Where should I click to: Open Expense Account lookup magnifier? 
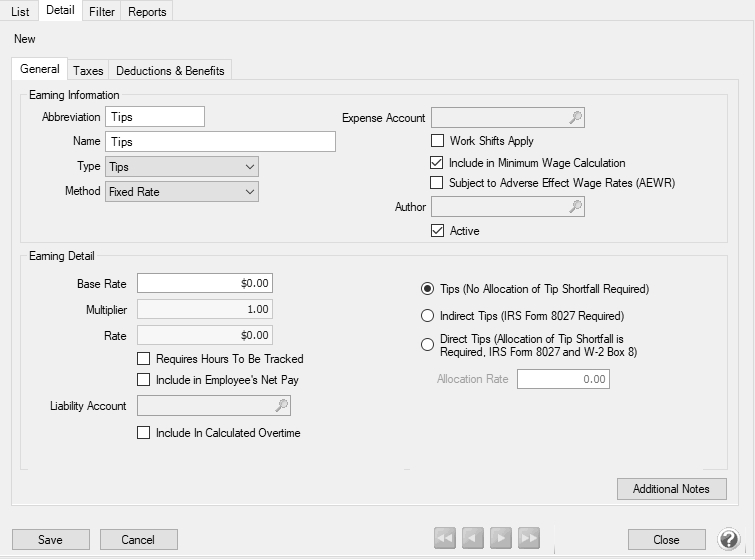(x=575, y=117)
